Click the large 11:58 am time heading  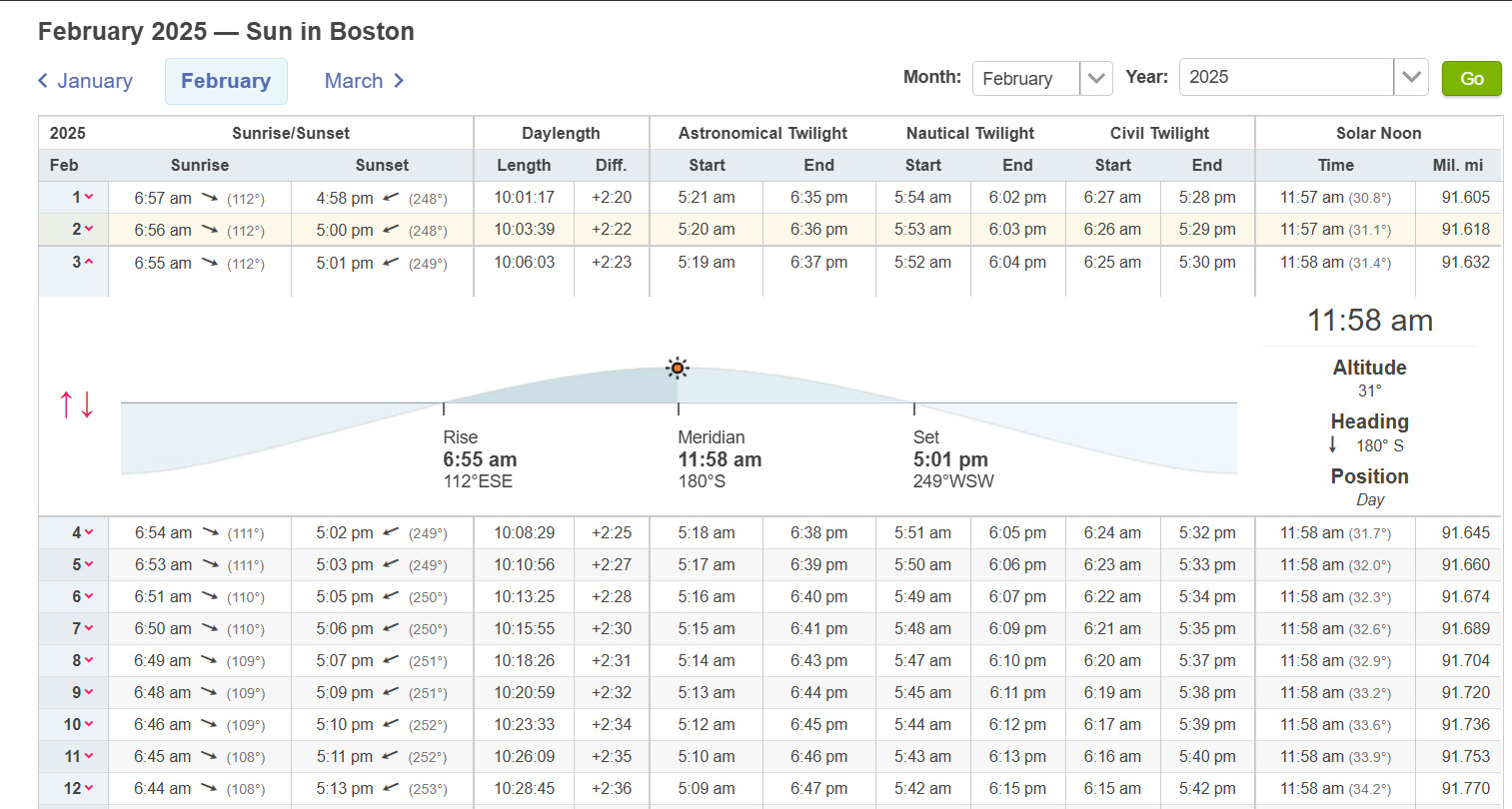coord(1370,321)
